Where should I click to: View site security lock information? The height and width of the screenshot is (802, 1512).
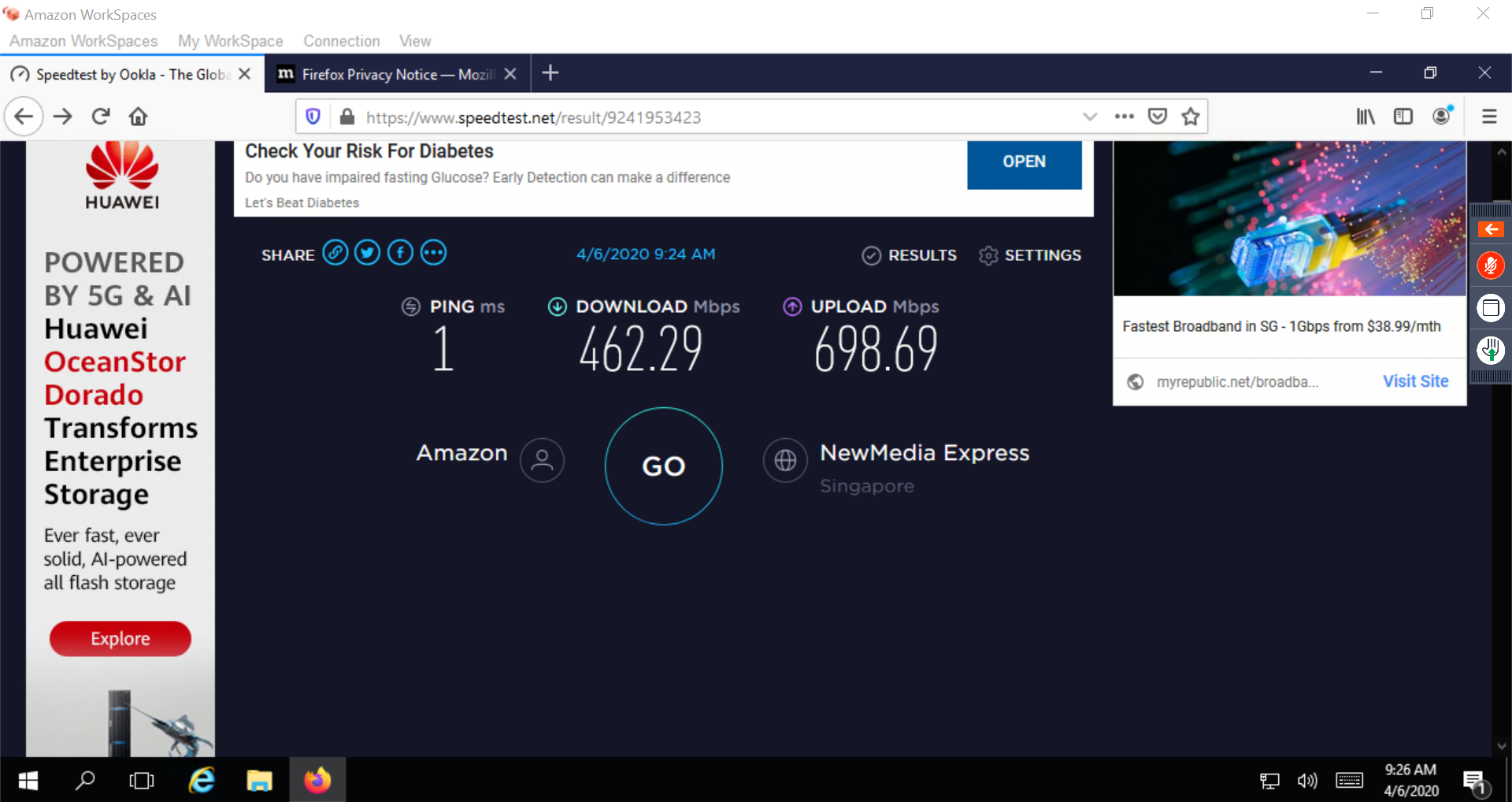(x=346, y=117)
